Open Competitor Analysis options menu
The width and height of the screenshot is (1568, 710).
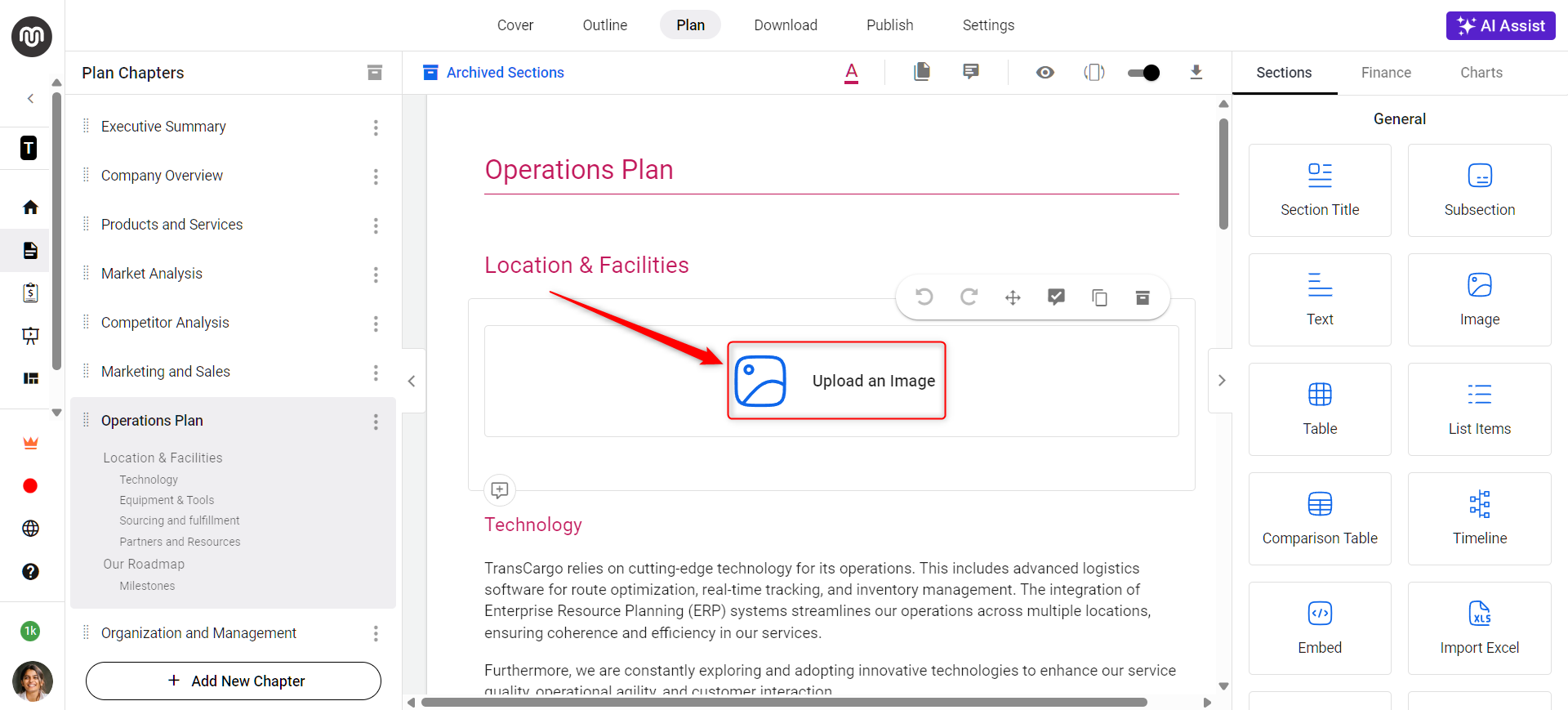click(376, 324)
